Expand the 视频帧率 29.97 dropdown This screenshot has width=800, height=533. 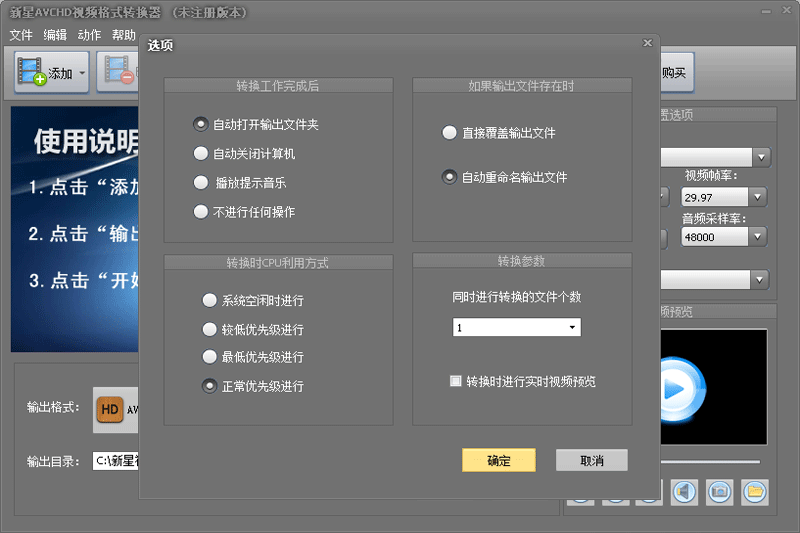point(758,197)
